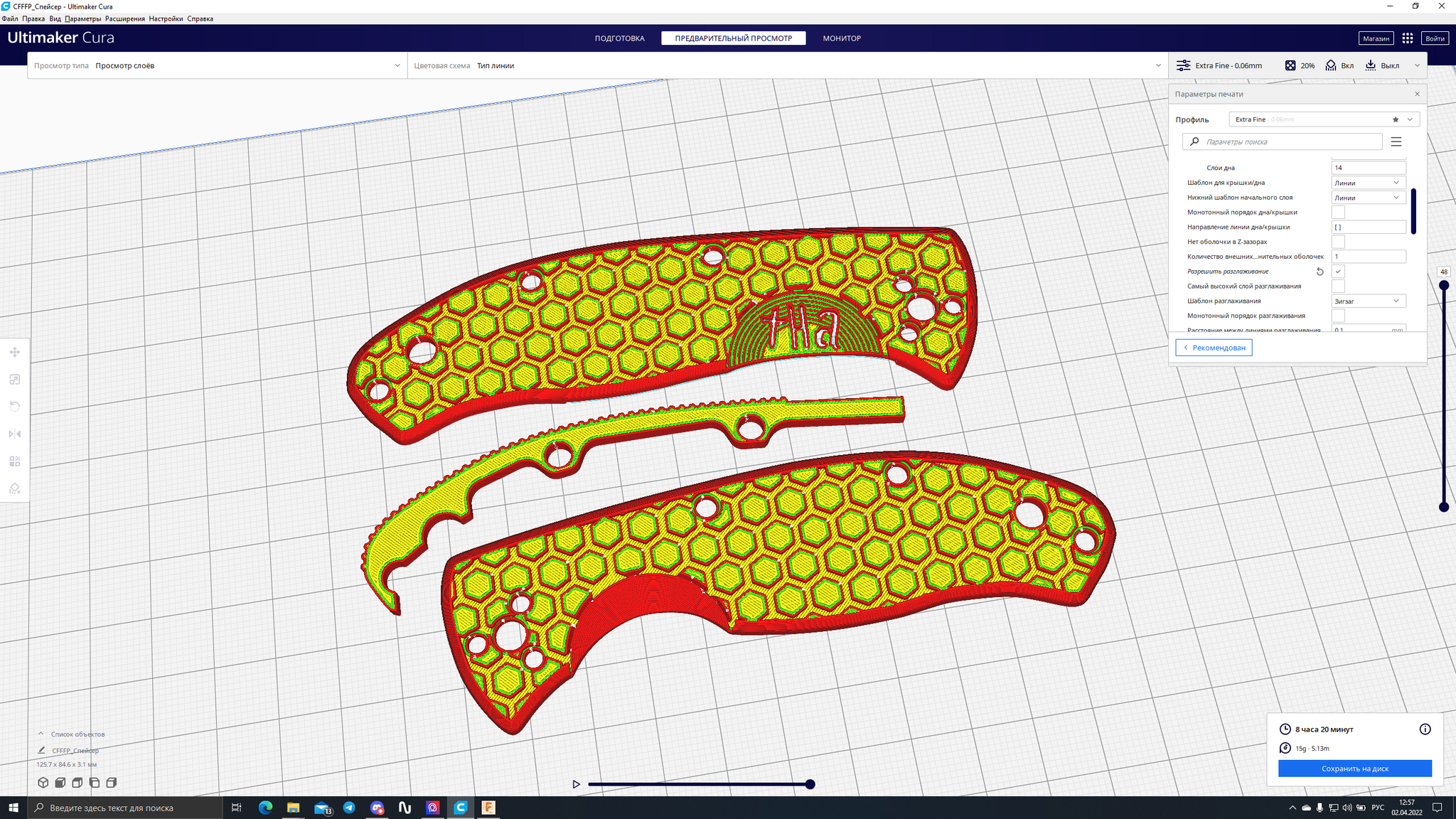The height and width of the screenshot is (819, 1456).
Task: Open 'Нижний шаблон начального слоя' dropdown
Action: pyautogui.click(x=1369, y=198)
